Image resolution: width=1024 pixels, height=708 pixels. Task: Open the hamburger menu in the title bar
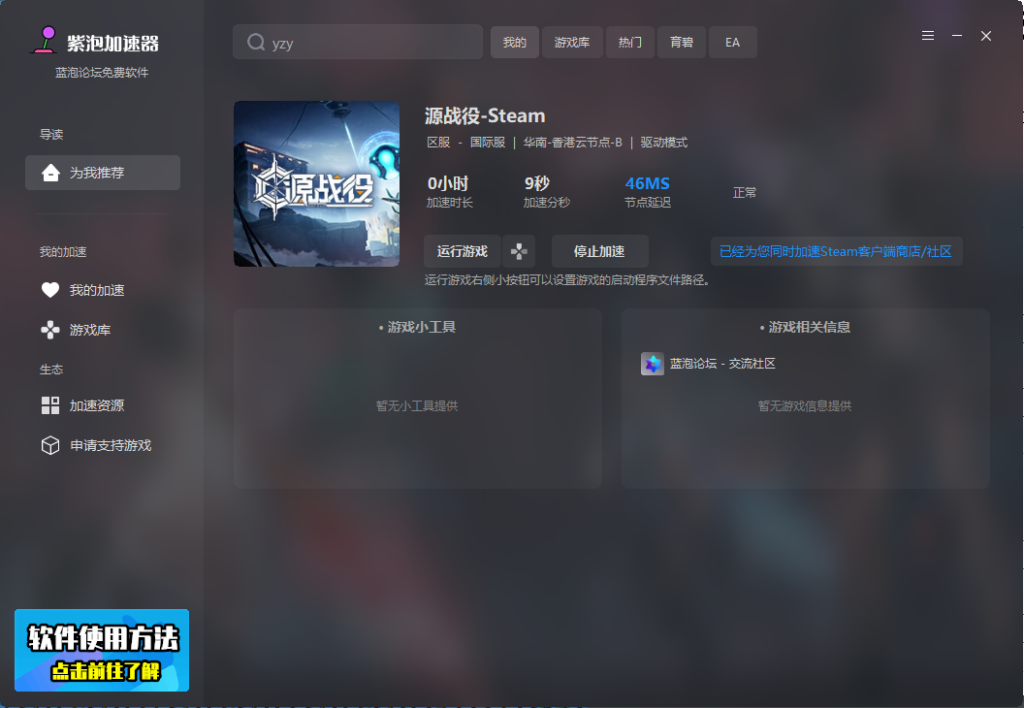[x=927, y=36]
